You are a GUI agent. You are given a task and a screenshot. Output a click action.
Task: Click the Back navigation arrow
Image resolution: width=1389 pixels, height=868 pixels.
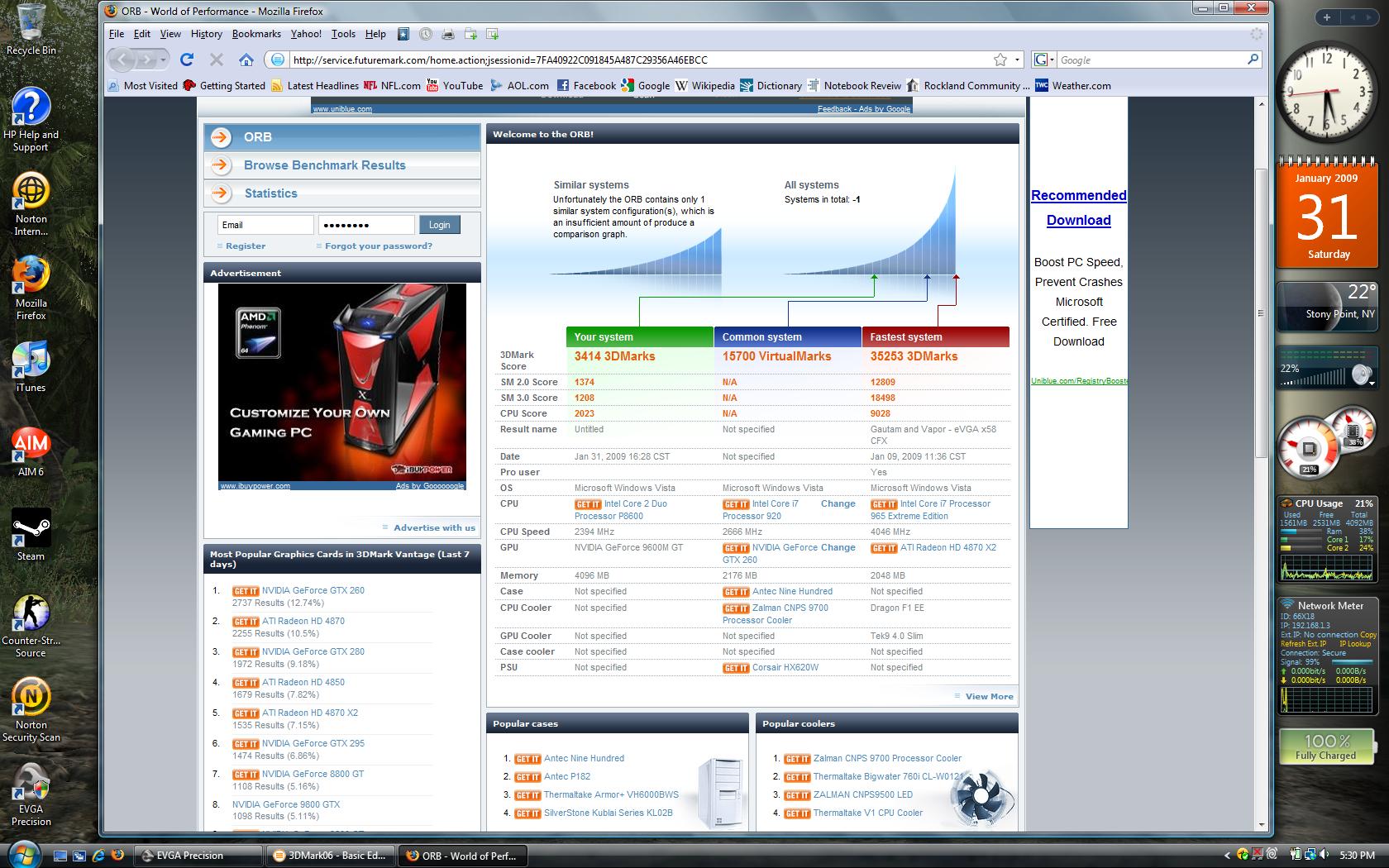tap(122, 60)
